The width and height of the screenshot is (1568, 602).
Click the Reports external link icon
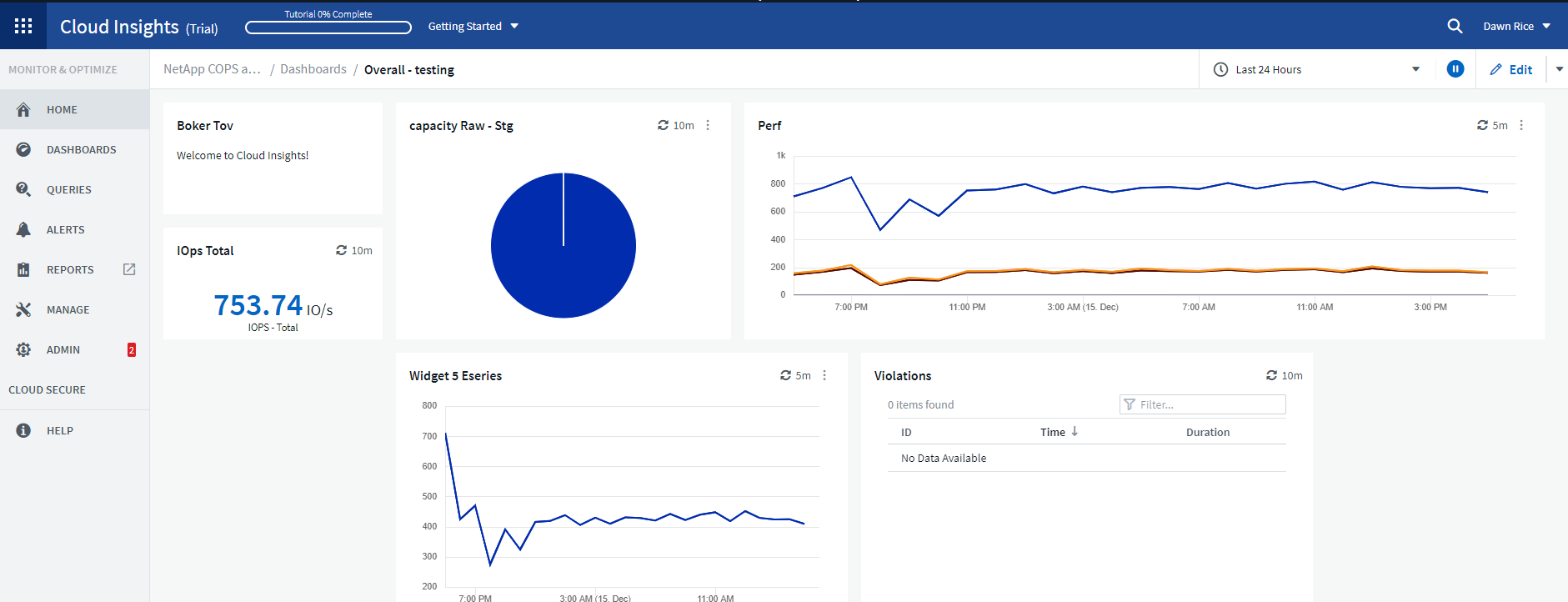[x=129, y=269]
